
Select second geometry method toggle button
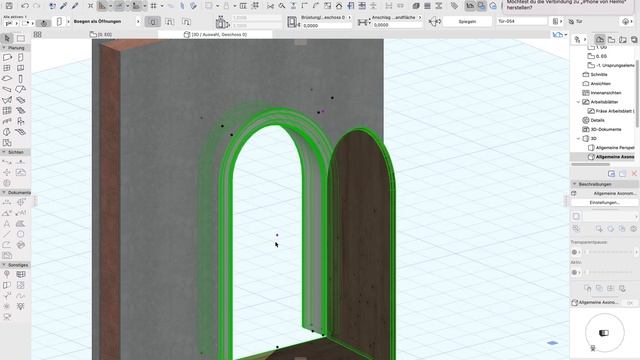tap(169, 22)
